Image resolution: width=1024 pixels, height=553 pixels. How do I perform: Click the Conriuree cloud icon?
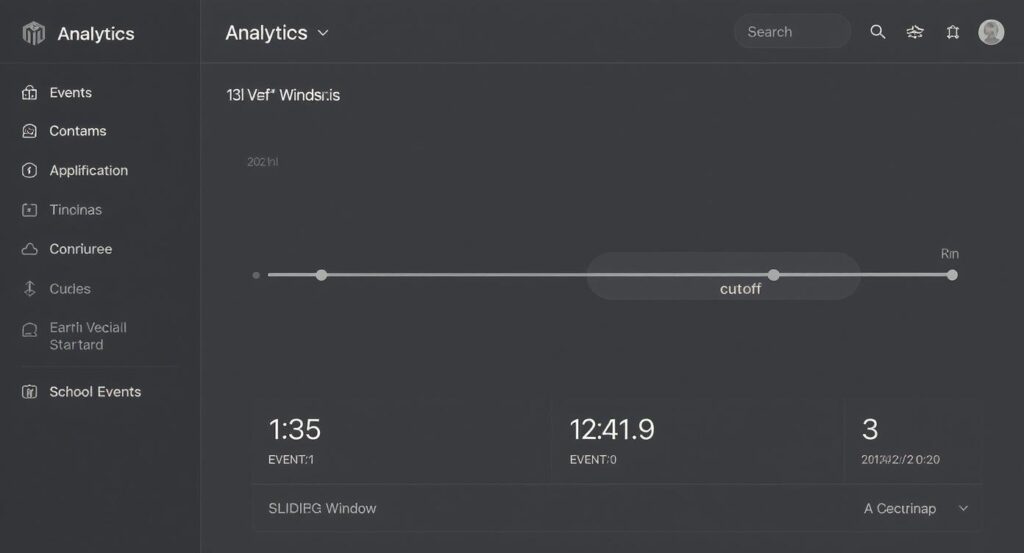29,249
